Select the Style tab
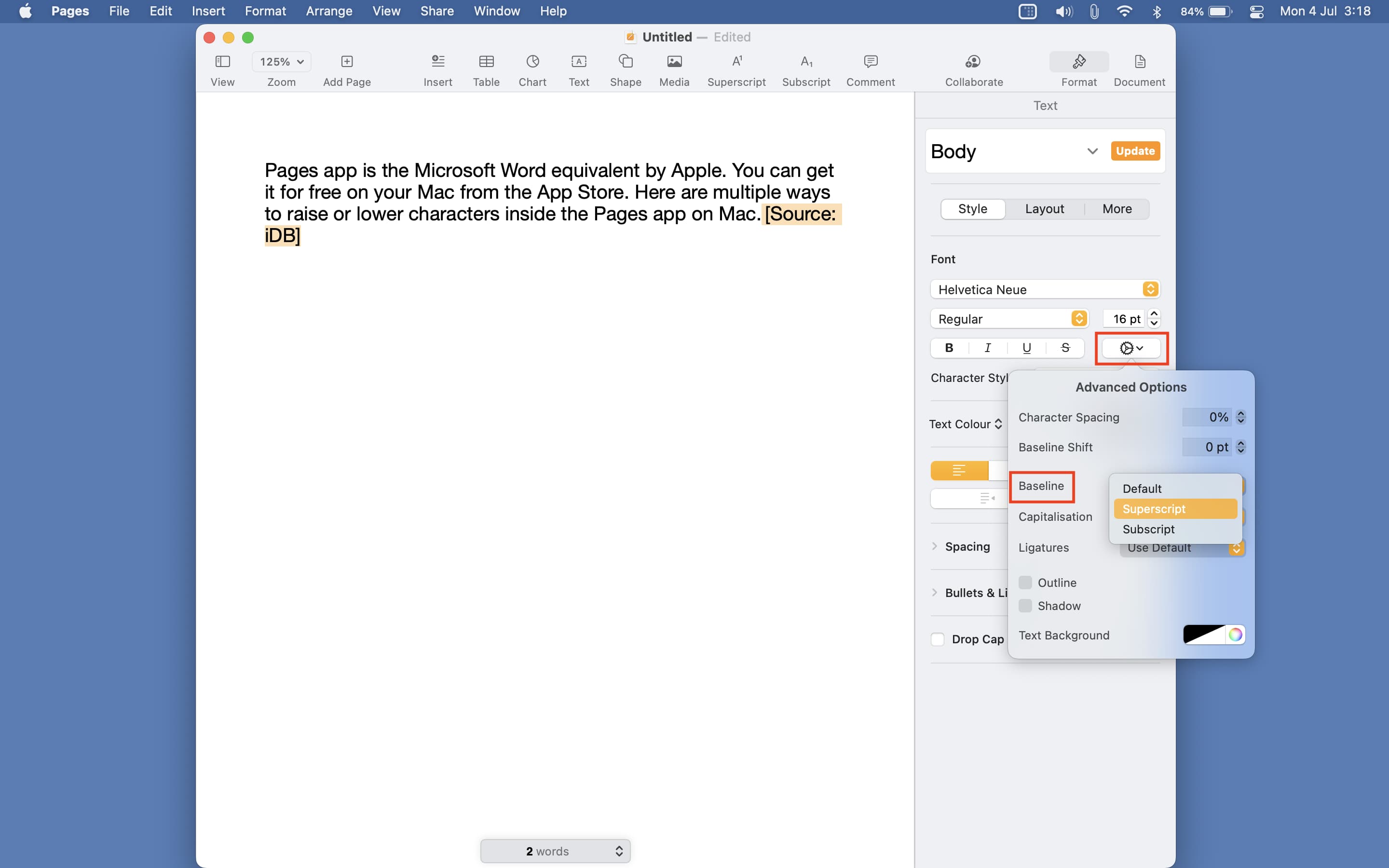Viewport: 1389px width, 868px height. 973,209
